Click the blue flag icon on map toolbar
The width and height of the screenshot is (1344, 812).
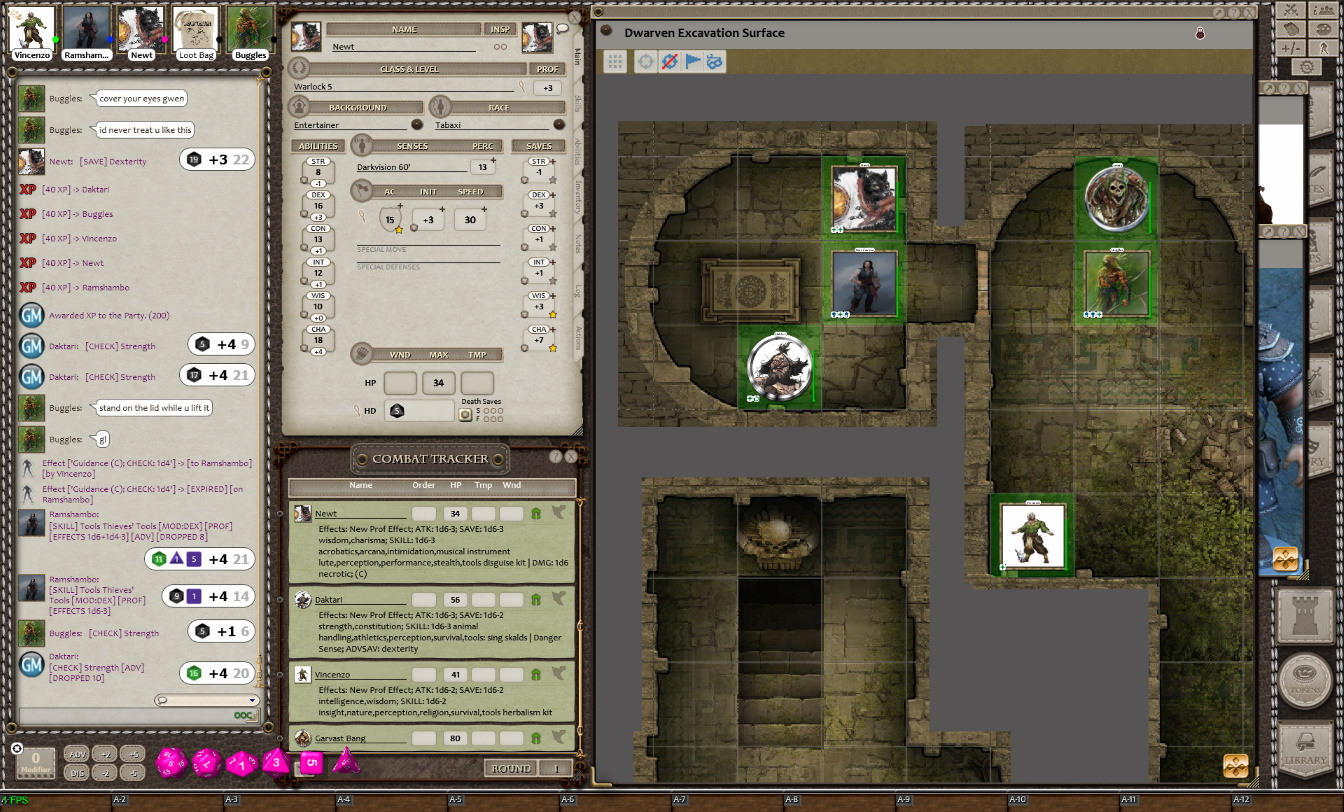(x=692, y=62)
